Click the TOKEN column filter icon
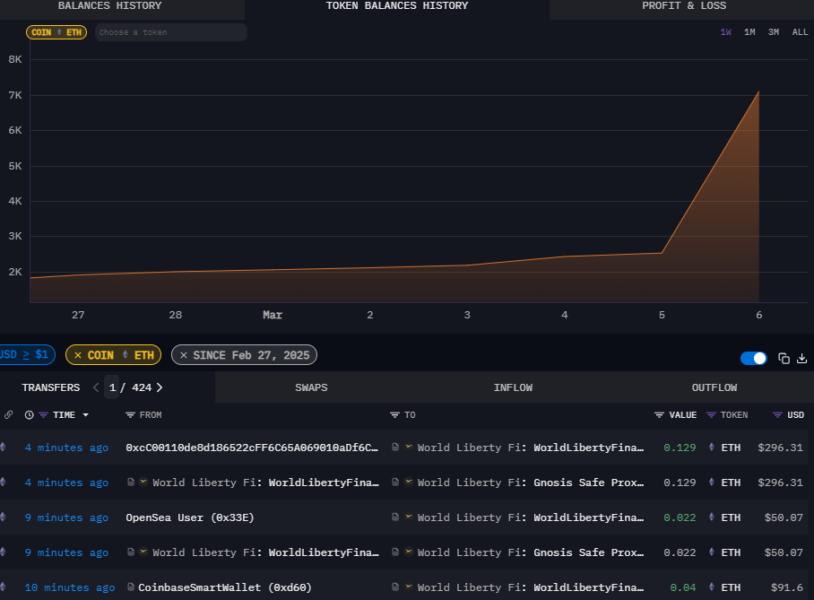814x600 pixels. [711, 415]
